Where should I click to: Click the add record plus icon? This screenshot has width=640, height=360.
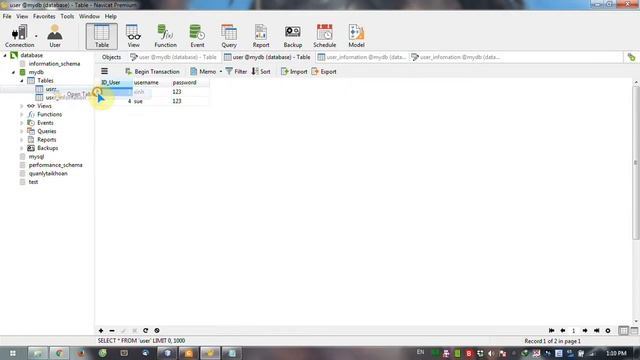click(x=101, y=331)
